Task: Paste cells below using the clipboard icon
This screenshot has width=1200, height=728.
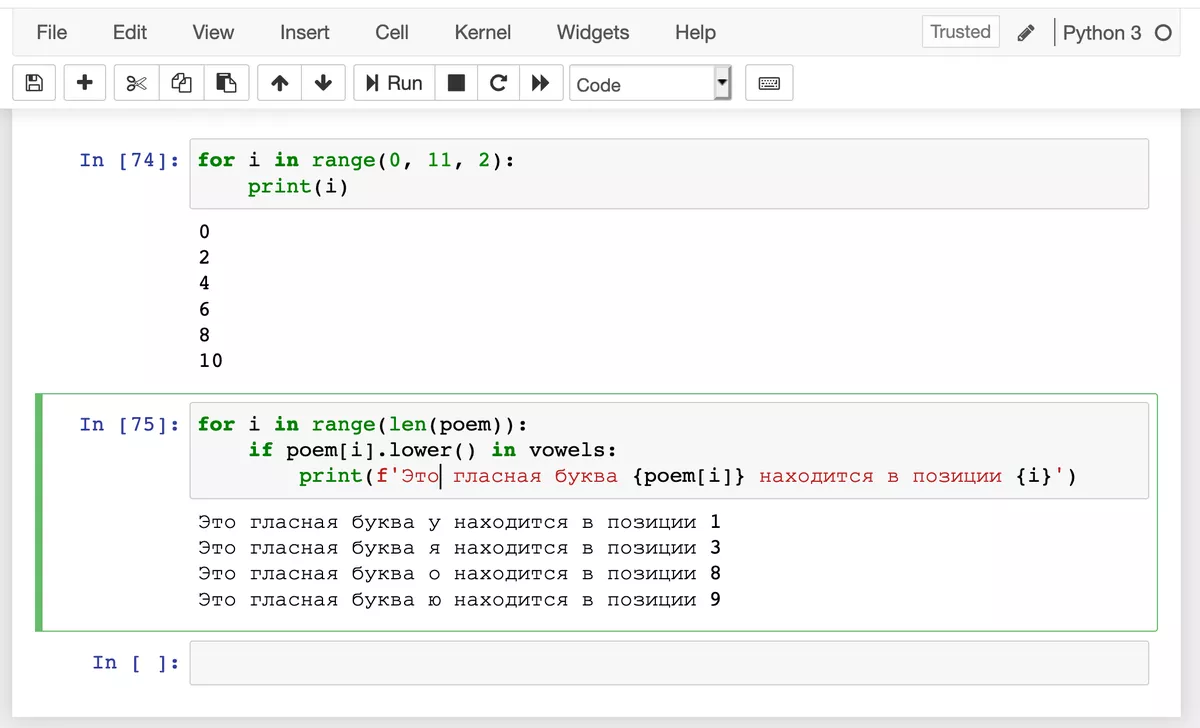Action: pos(227,83)
